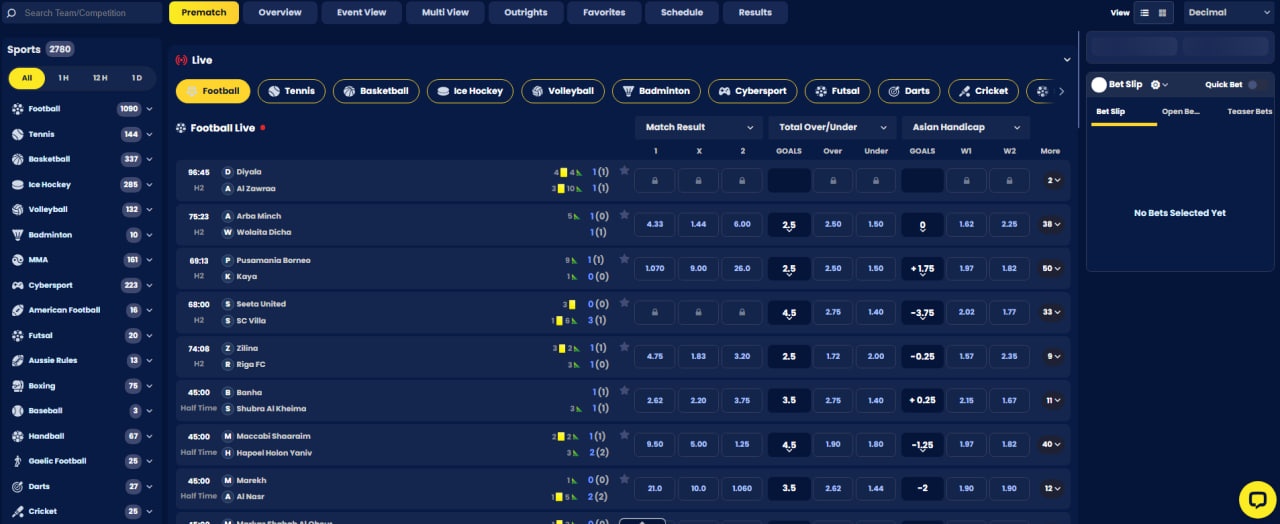Viewport: 1280px width, 524px height.
Task: Open Ice Hockey in sports sidebar
Action: tap(80, 185)
